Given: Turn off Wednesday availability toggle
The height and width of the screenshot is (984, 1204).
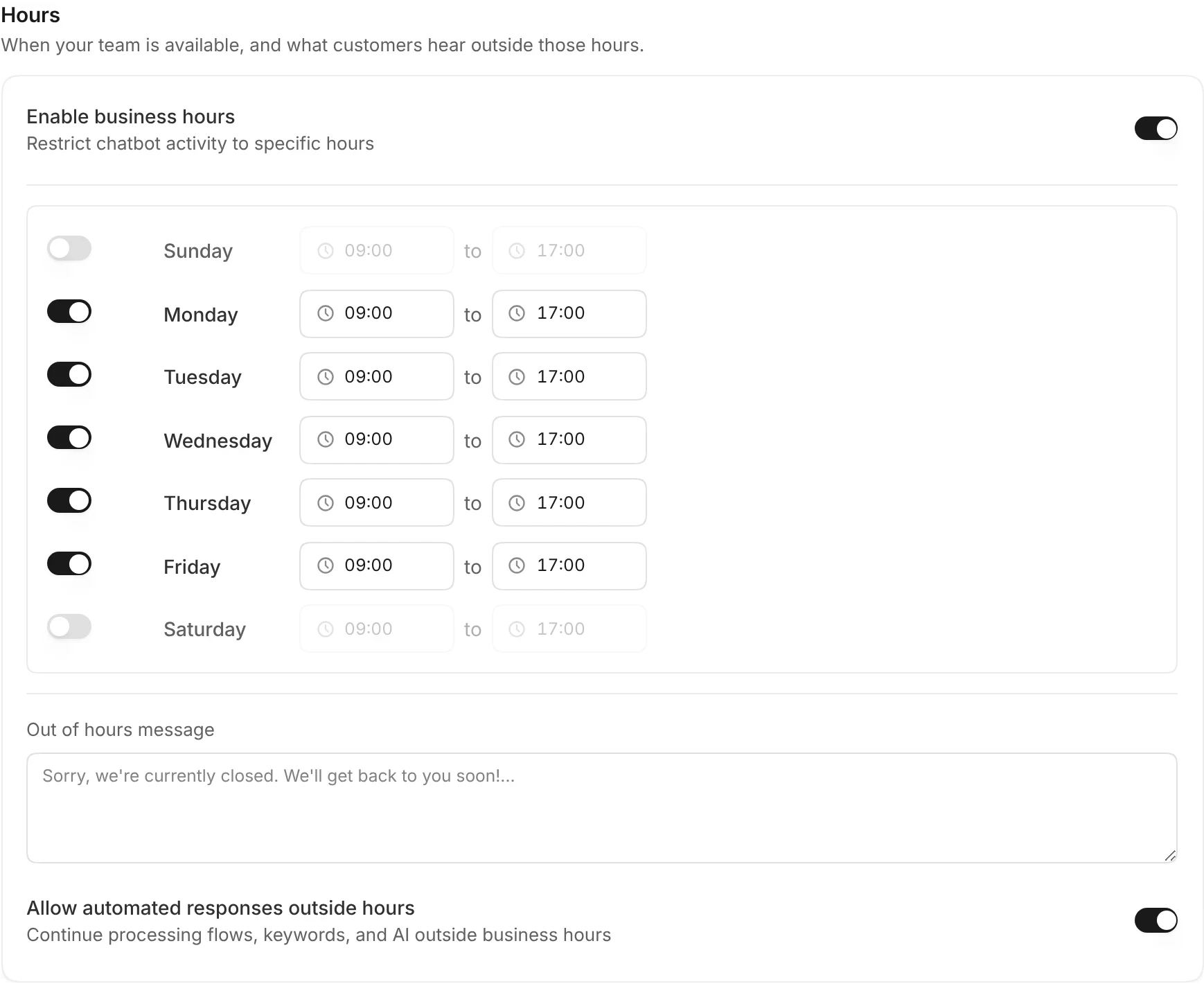Looking at the screenshot, I should pyautogui.click(x=69, y=437).
